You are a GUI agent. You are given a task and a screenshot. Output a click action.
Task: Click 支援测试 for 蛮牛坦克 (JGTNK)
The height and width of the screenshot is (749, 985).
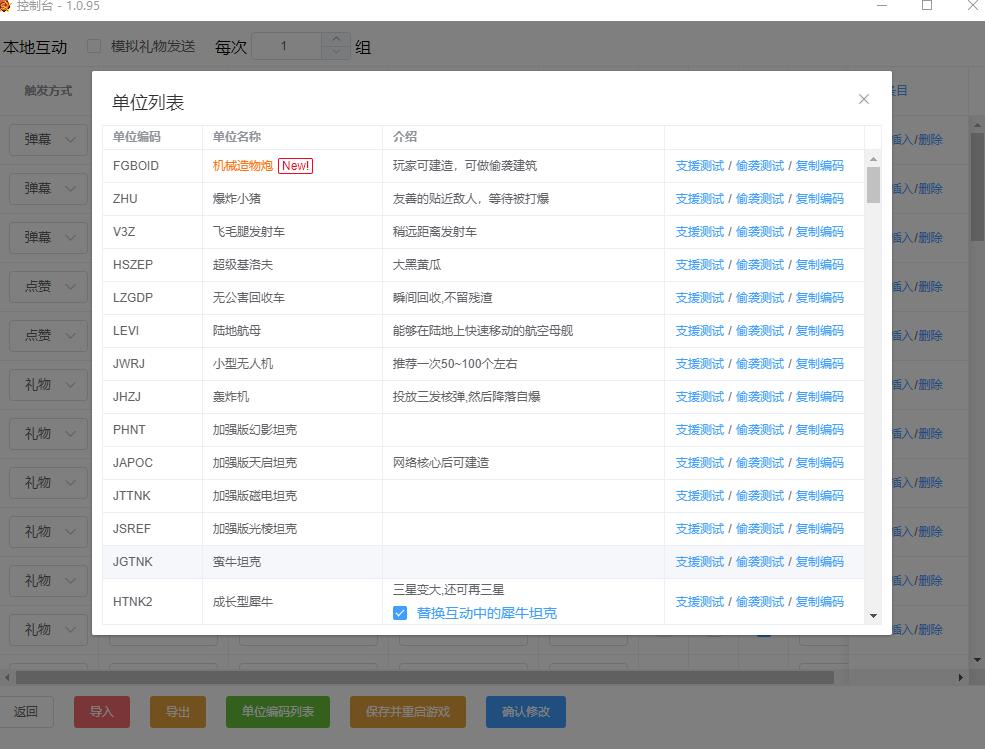(x=699, y=562)
